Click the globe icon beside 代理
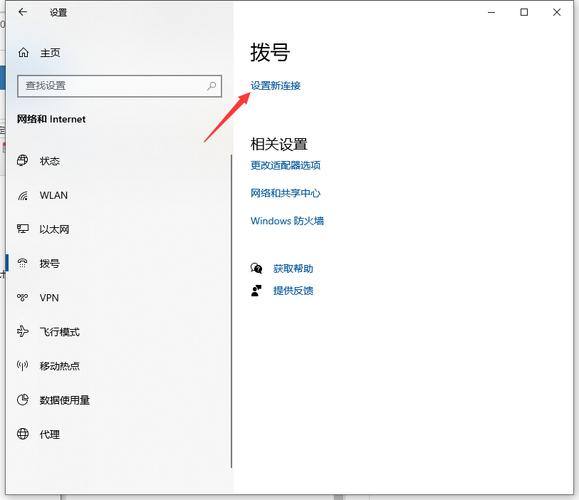Screen dimensions: 579x500 [23, 434]
